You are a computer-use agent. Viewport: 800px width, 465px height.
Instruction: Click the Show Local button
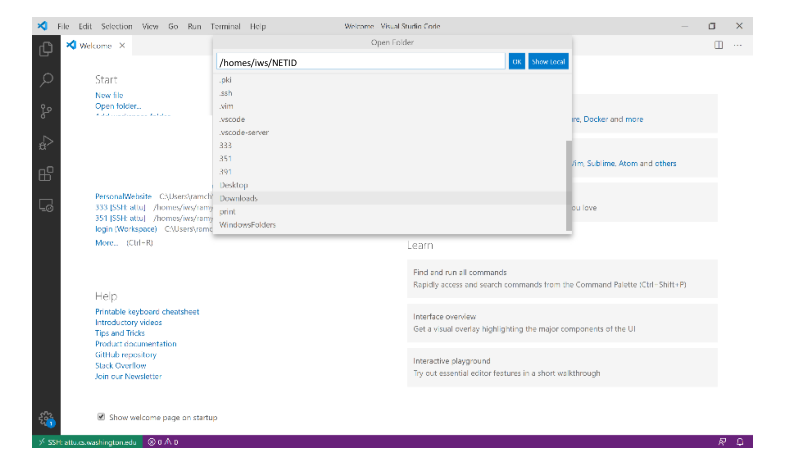[548, 62]
